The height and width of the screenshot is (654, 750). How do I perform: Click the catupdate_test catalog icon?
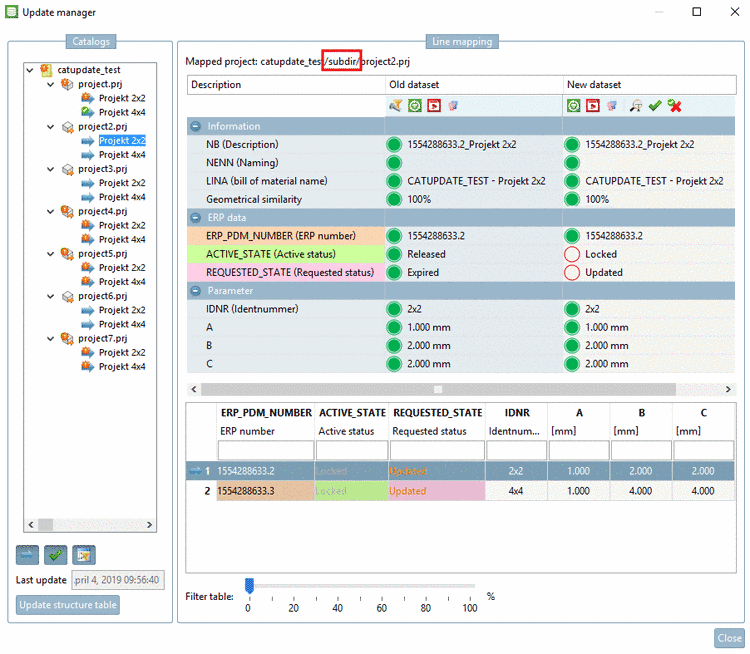pos(46,70)
